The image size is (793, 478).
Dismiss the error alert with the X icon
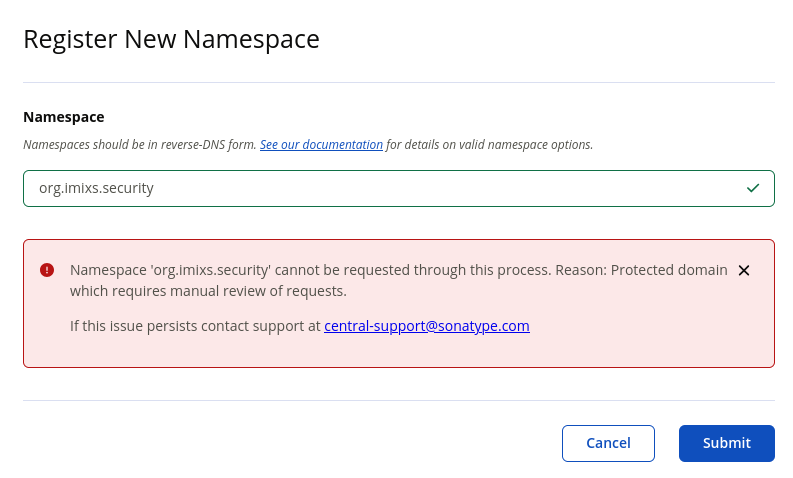point(743,271)
